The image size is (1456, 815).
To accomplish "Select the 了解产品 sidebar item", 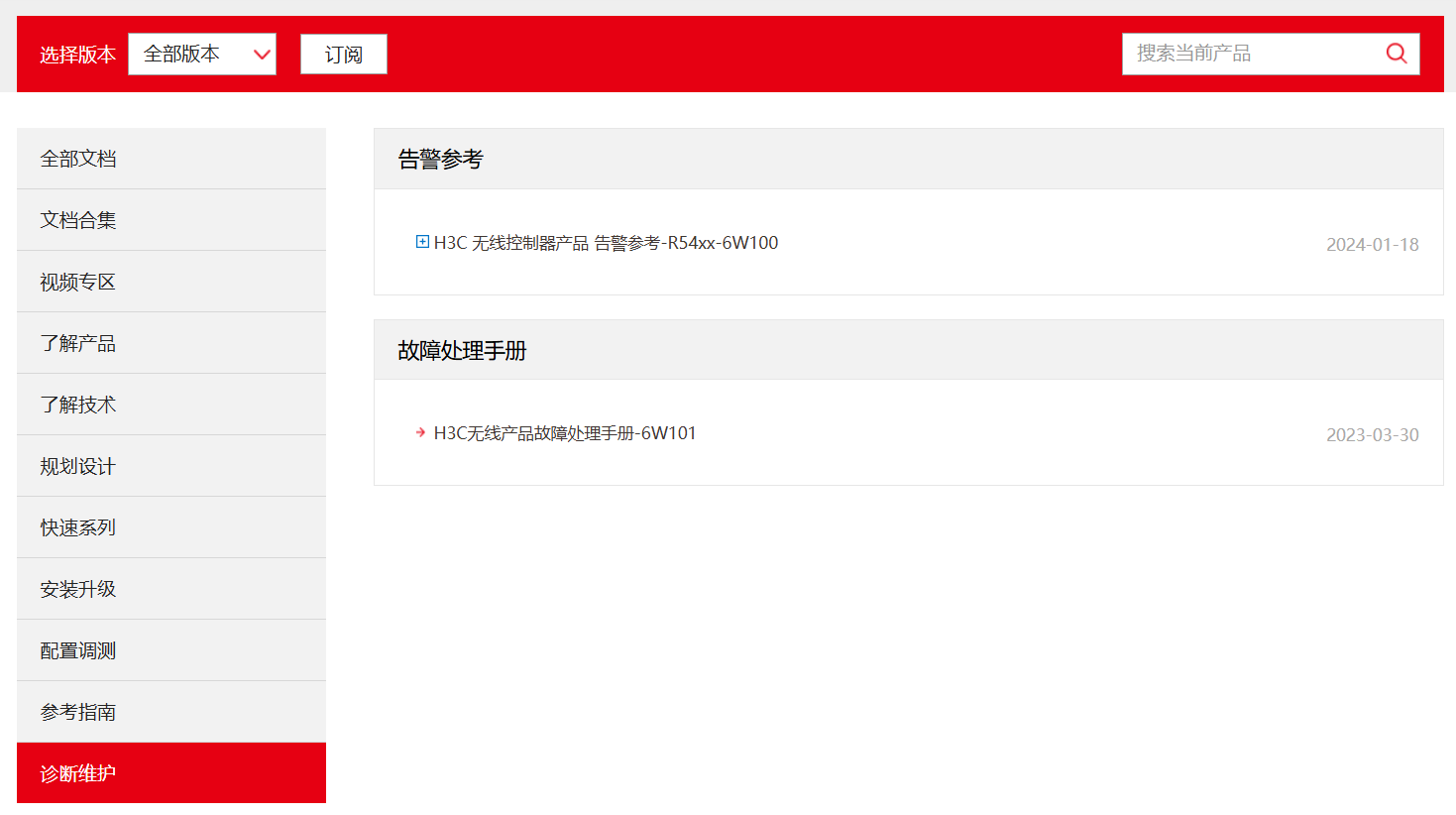I will (171, 343).
